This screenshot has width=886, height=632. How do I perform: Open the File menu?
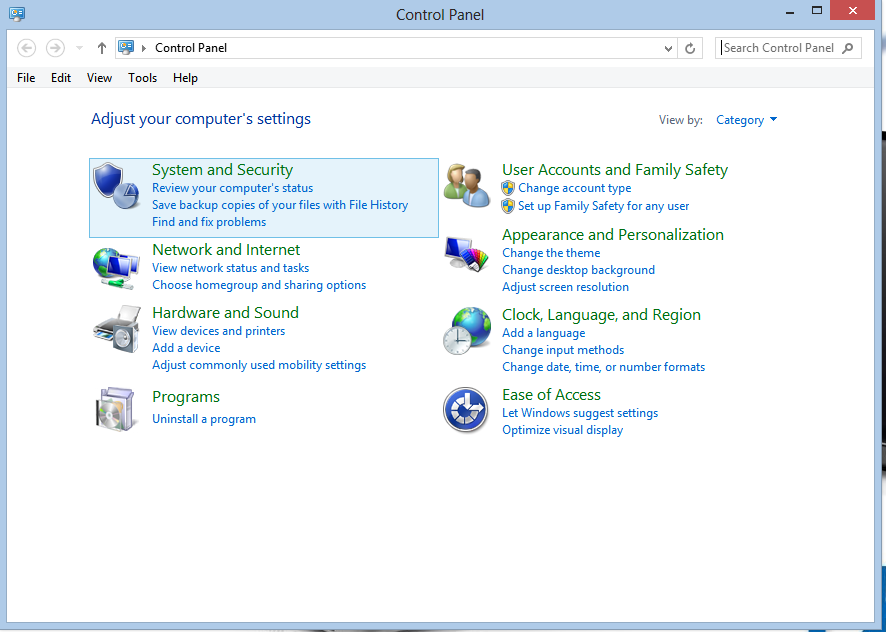tap(26, 78)
